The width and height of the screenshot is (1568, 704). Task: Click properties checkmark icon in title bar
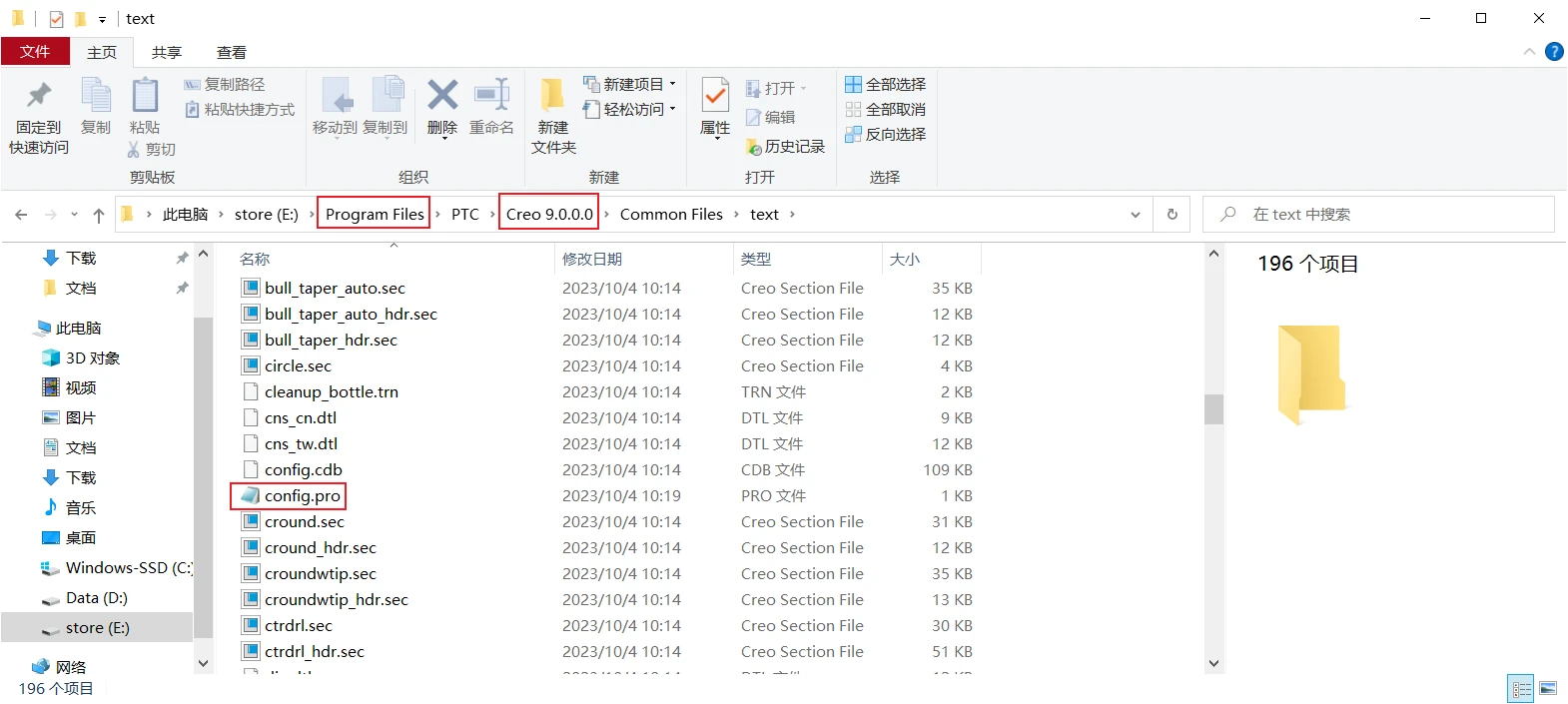click(x=56, y=19)
